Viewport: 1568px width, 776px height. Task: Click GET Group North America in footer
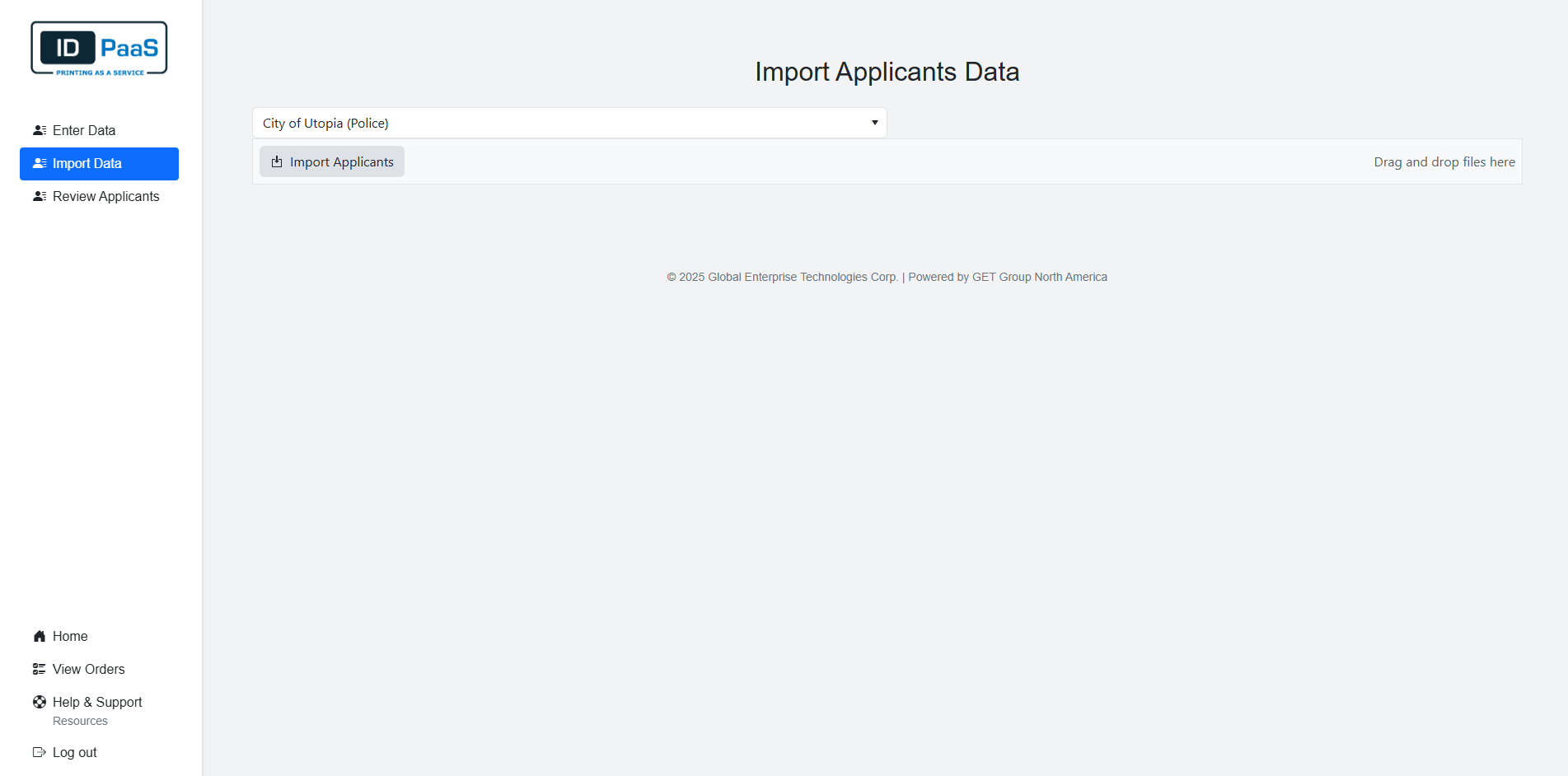point(1039,277)
